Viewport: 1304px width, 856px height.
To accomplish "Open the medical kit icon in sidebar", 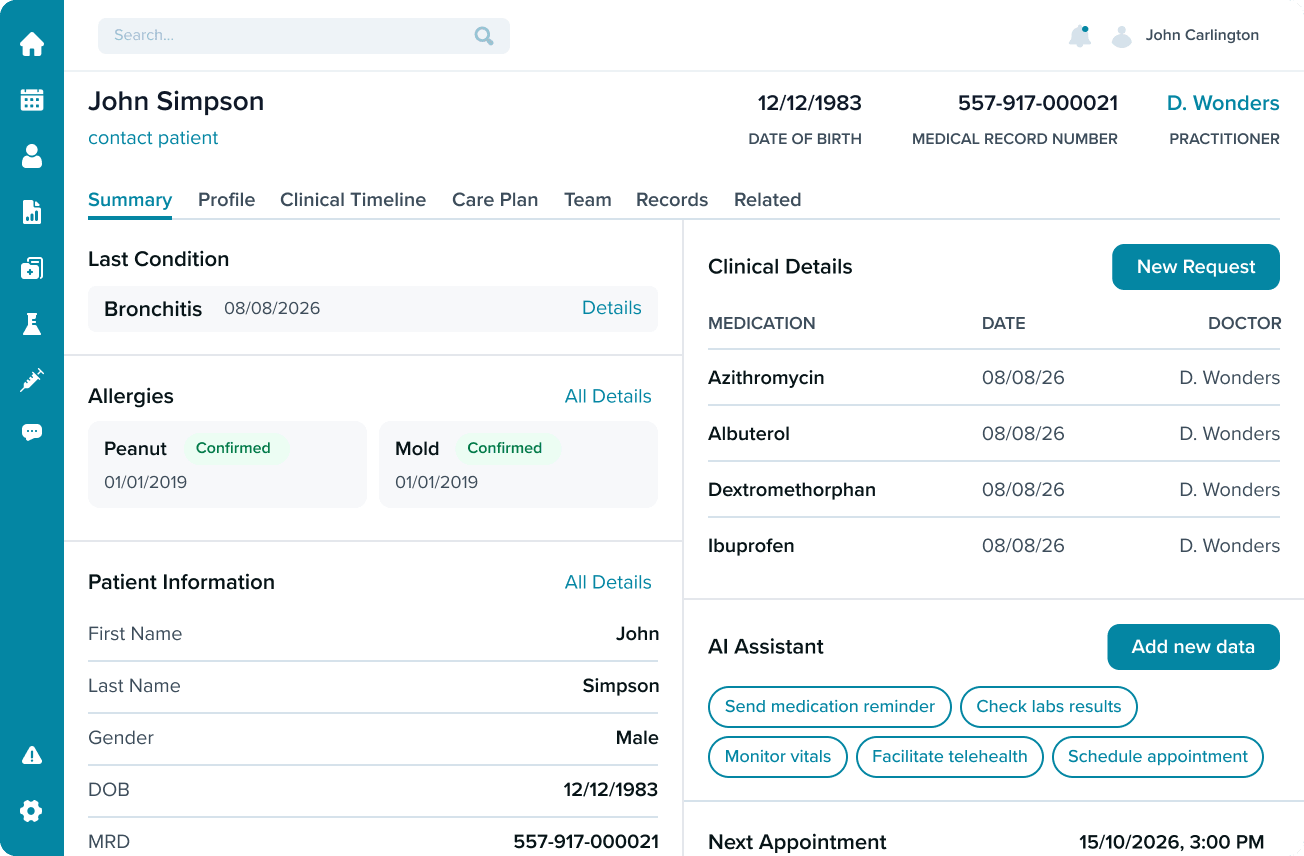I will click(x=32, y=268).
